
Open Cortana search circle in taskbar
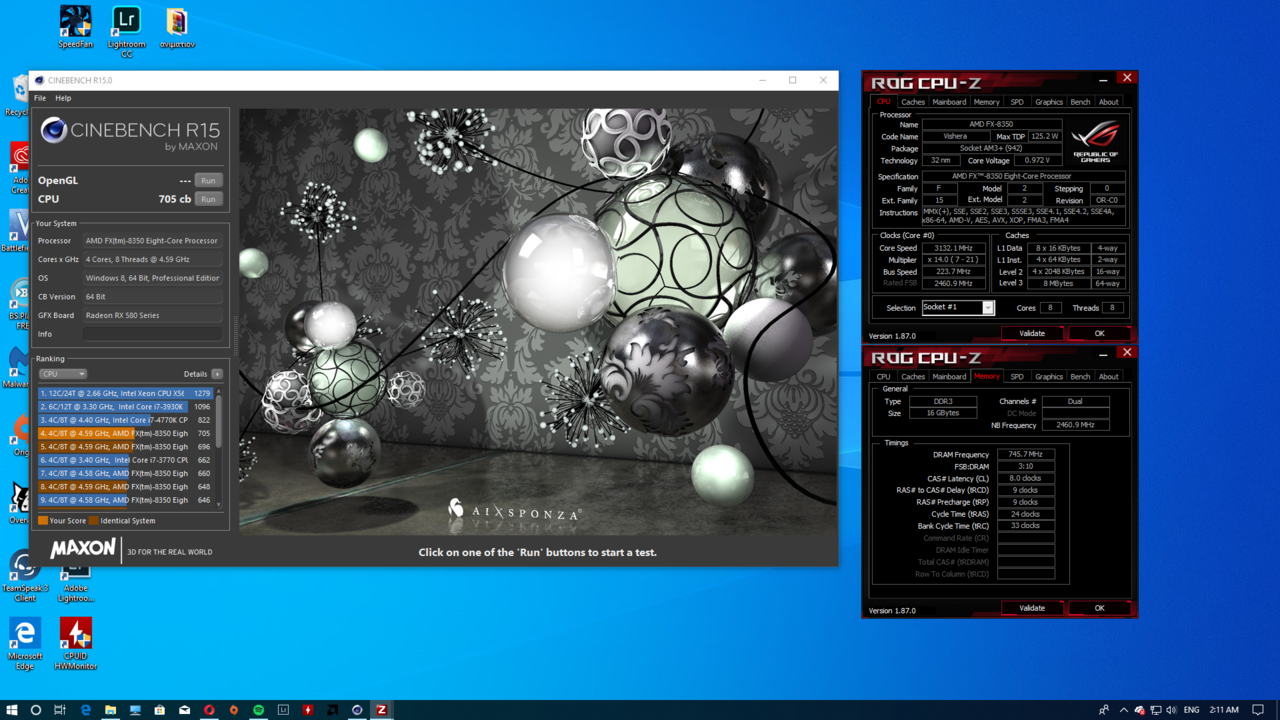tap(36, 710)
